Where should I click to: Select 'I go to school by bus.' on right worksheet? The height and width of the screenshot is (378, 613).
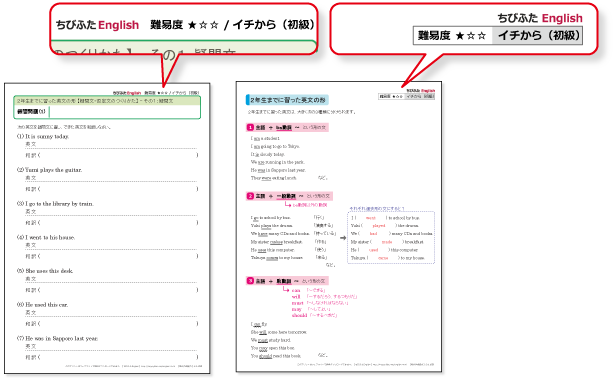[271, 218]
